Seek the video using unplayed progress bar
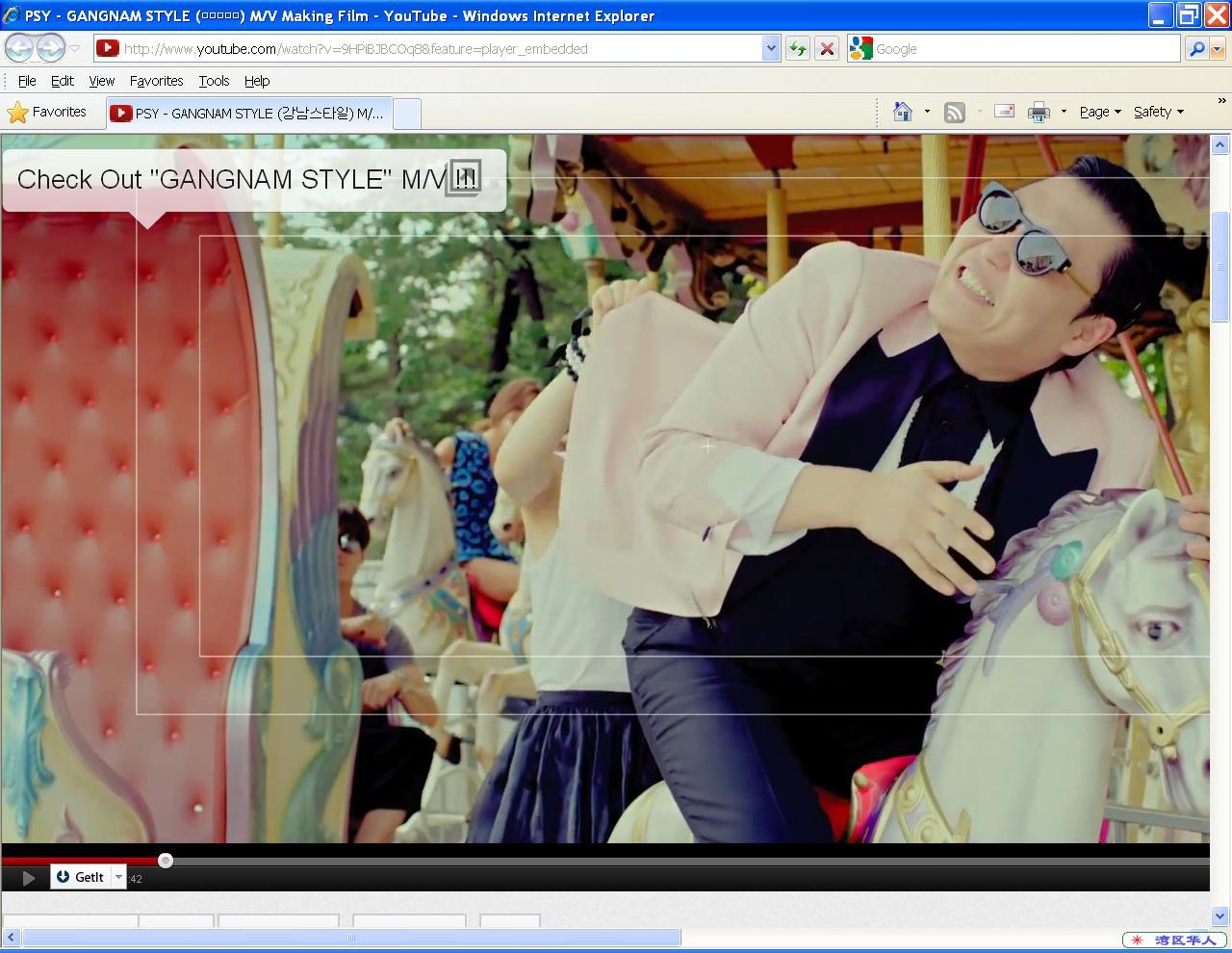1232x953 pixels. pos(690,861)
